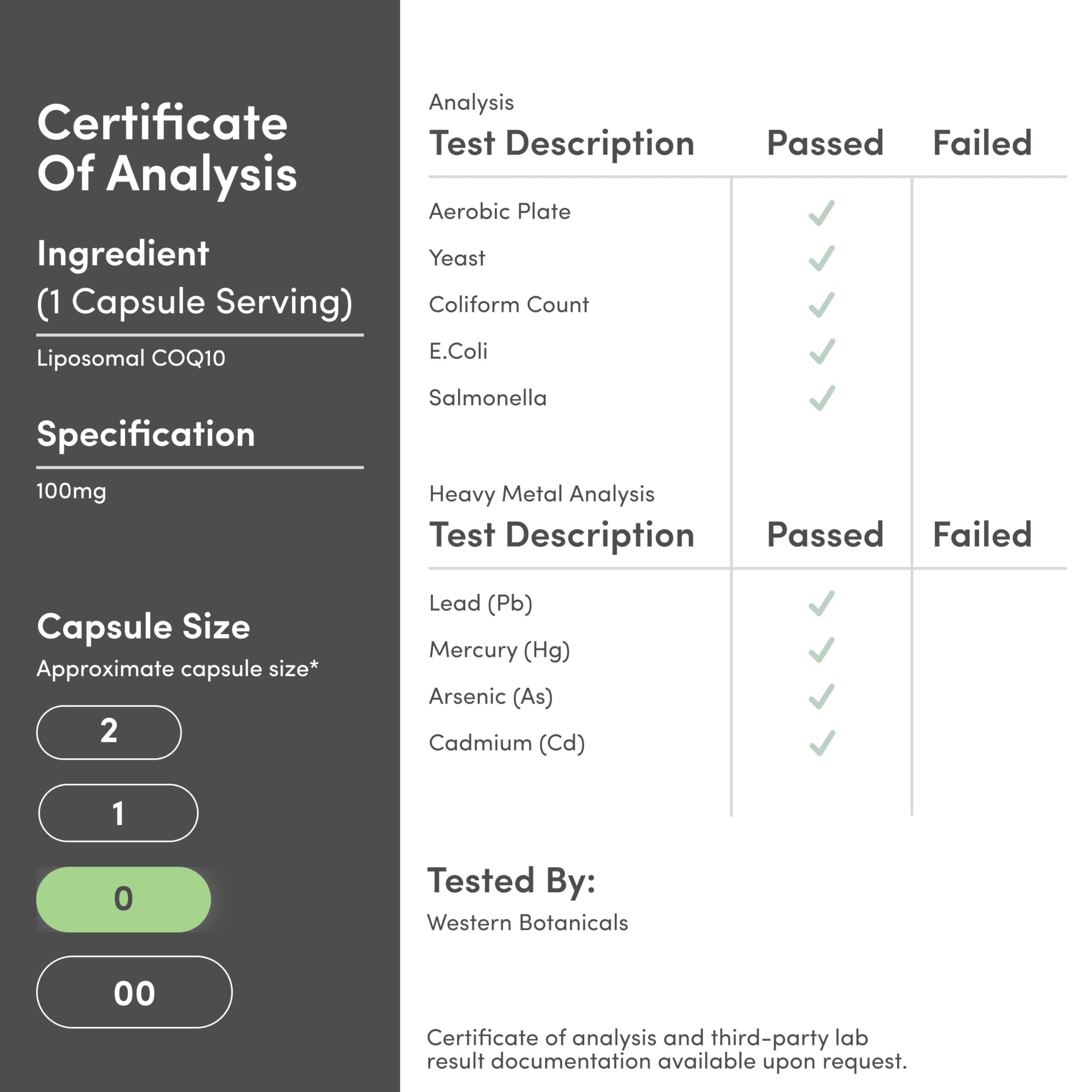Click the Heavy Metal Analysis section label
This screenshot has height=1092, width=1092.
(x=541, y=494)
